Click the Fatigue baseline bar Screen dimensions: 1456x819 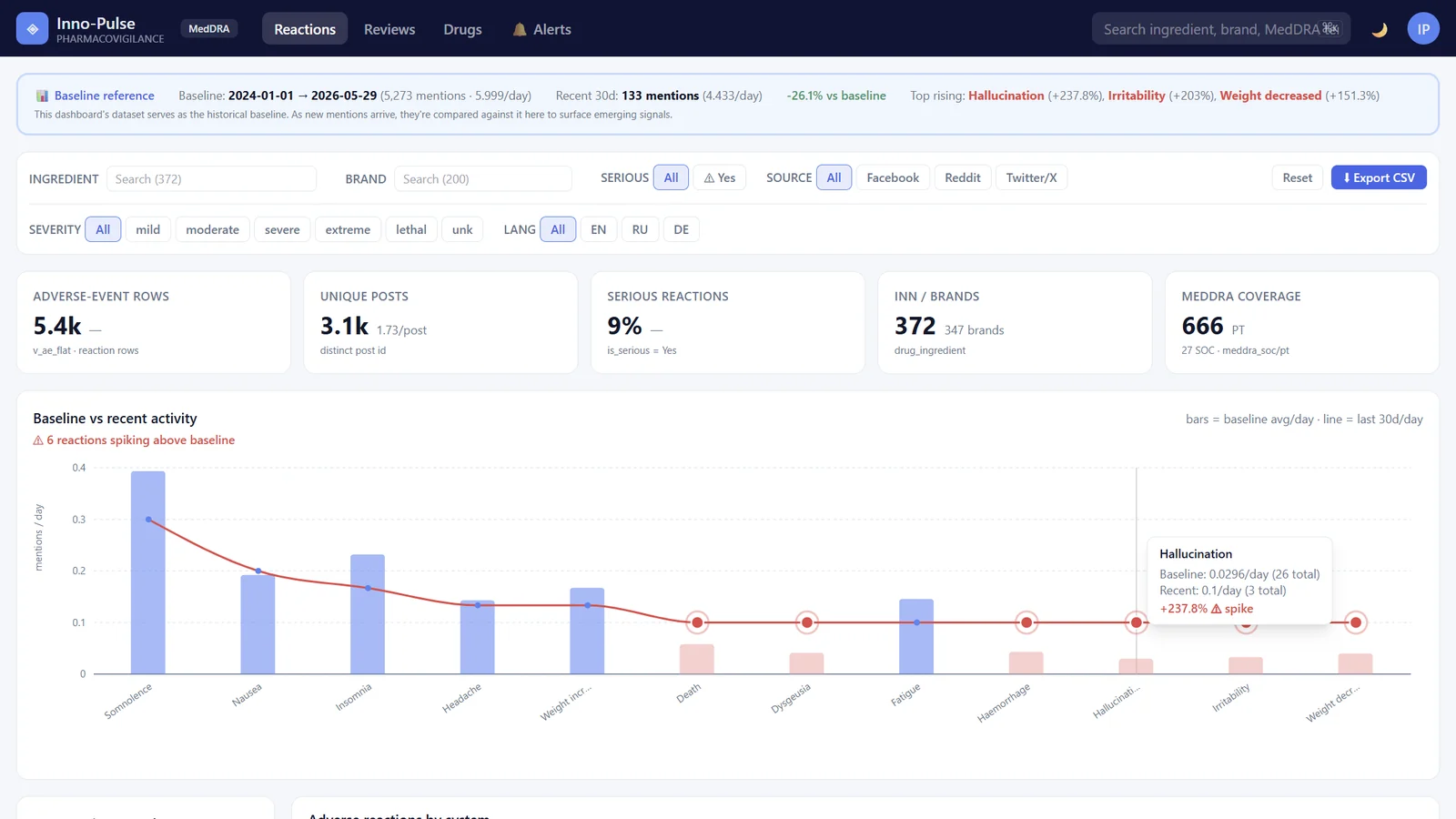[916, 636]
